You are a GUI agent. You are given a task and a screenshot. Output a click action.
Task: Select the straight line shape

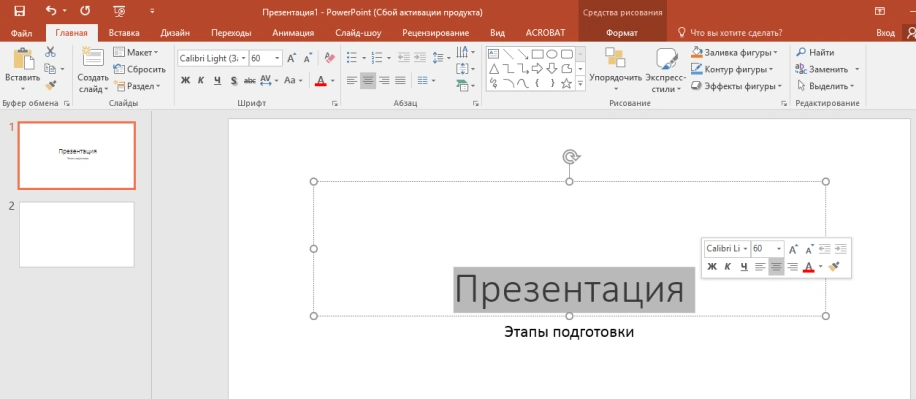tap(508, 54)
